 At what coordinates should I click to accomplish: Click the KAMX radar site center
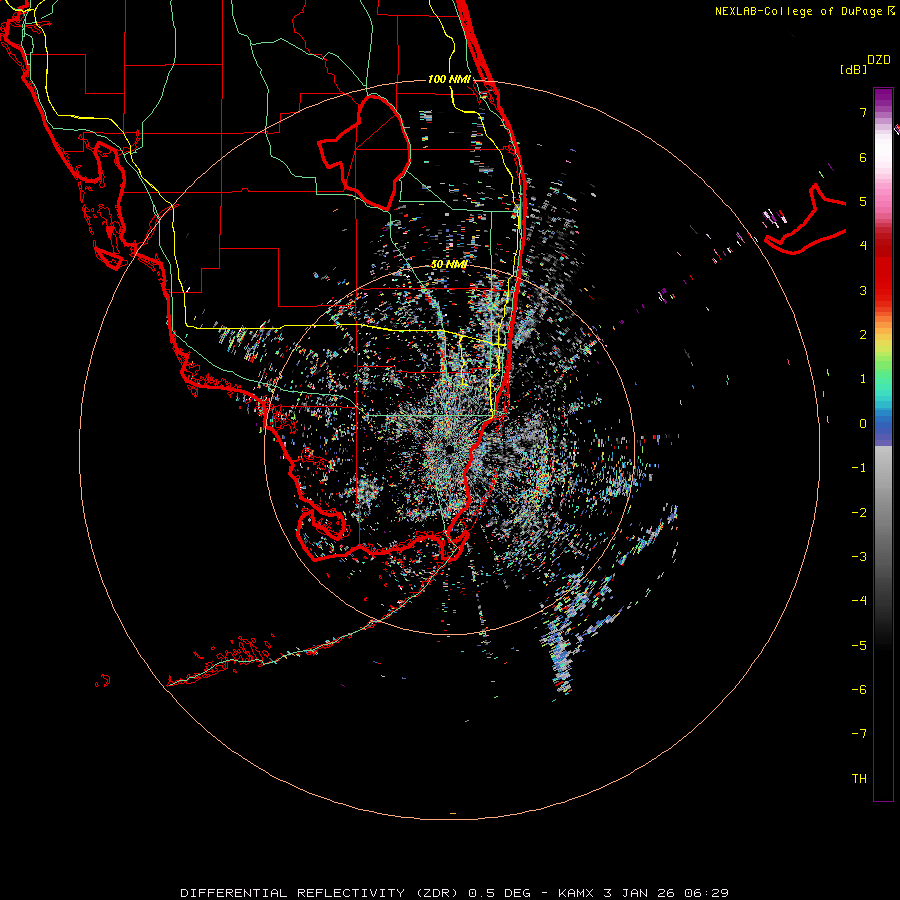[x=449, y=449]
